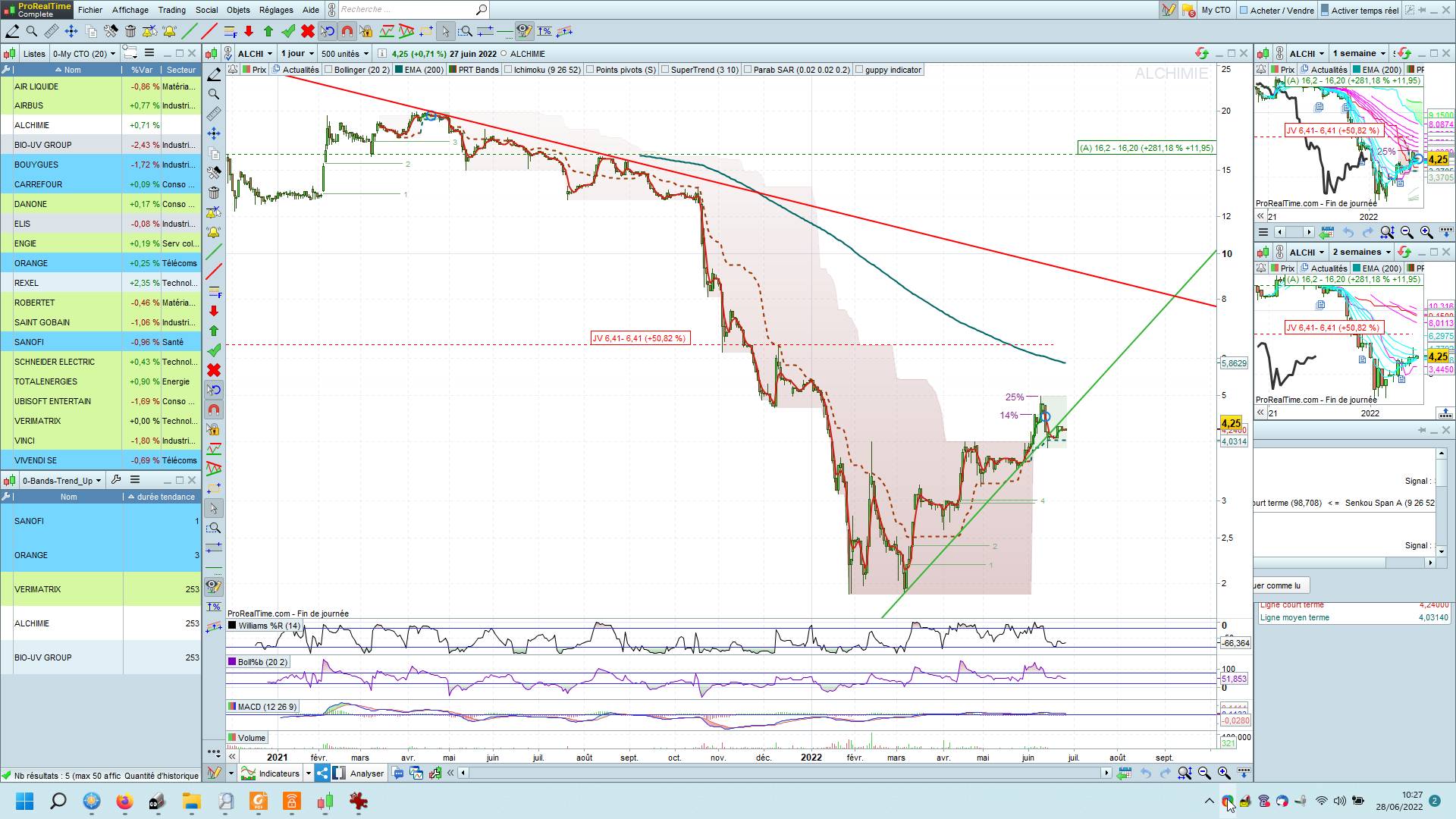Open the 1 jour timeframe dropdown

click(x=297, y=54)
